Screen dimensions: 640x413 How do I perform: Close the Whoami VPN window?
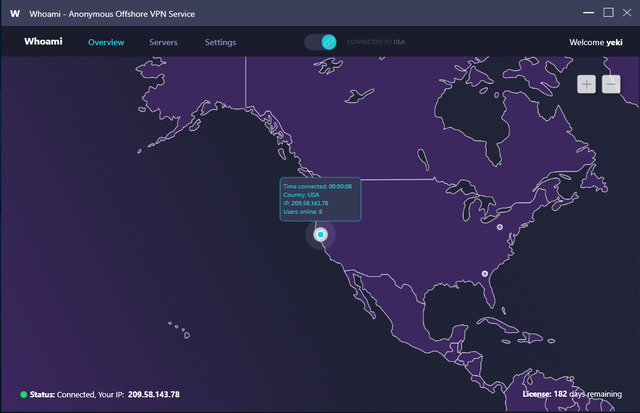click(x=627, y=13)
